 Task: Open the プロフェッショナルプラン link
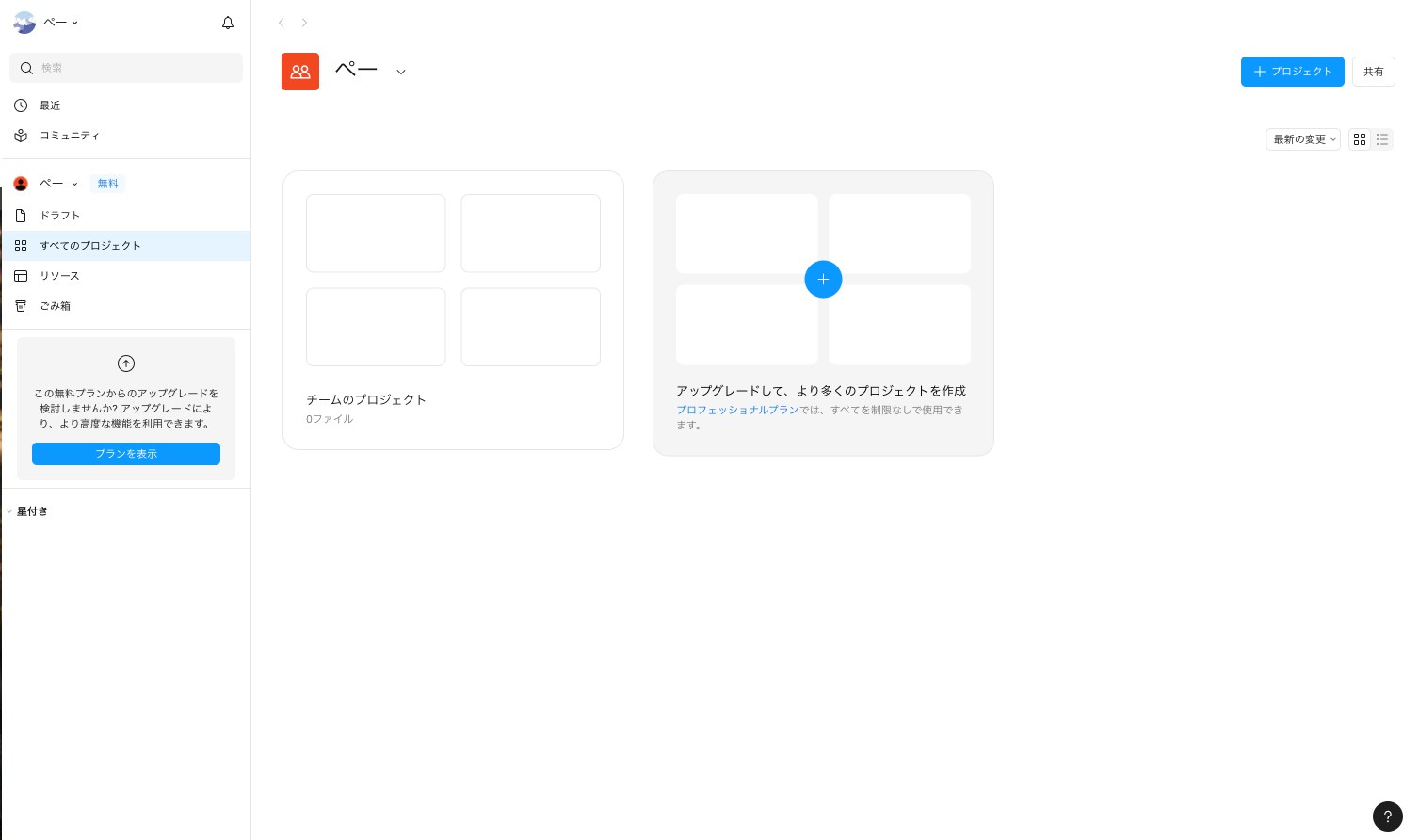(x=737, y=410)
